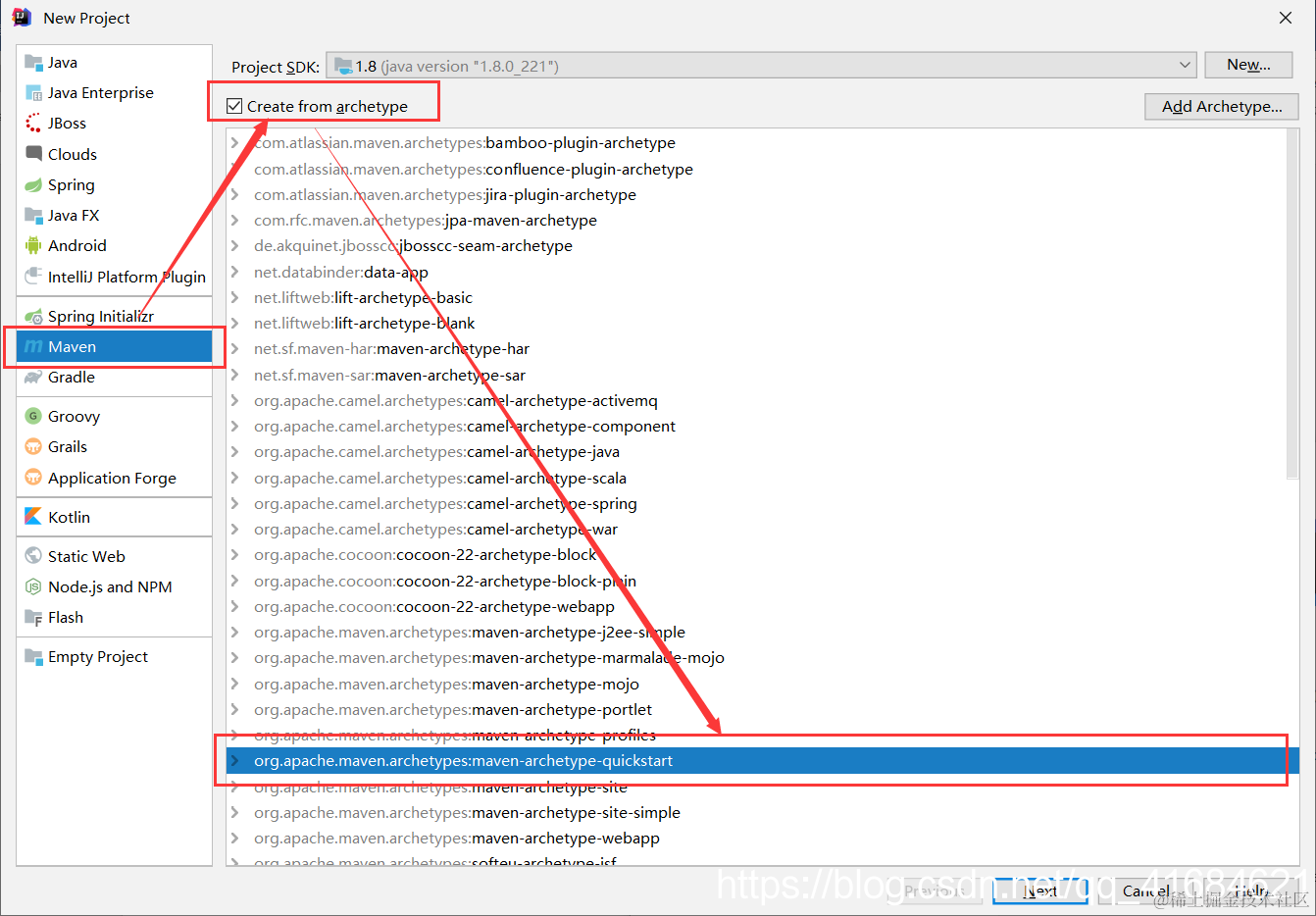
Task: Click the Cancel button
Action: coord(1145,891)
